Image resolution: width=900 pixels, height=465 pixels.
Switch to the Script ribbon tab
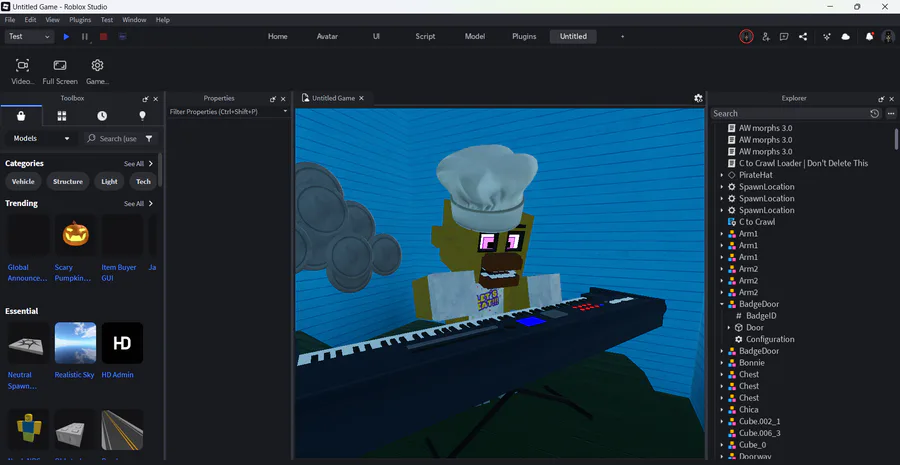click(x=425, y=36)
